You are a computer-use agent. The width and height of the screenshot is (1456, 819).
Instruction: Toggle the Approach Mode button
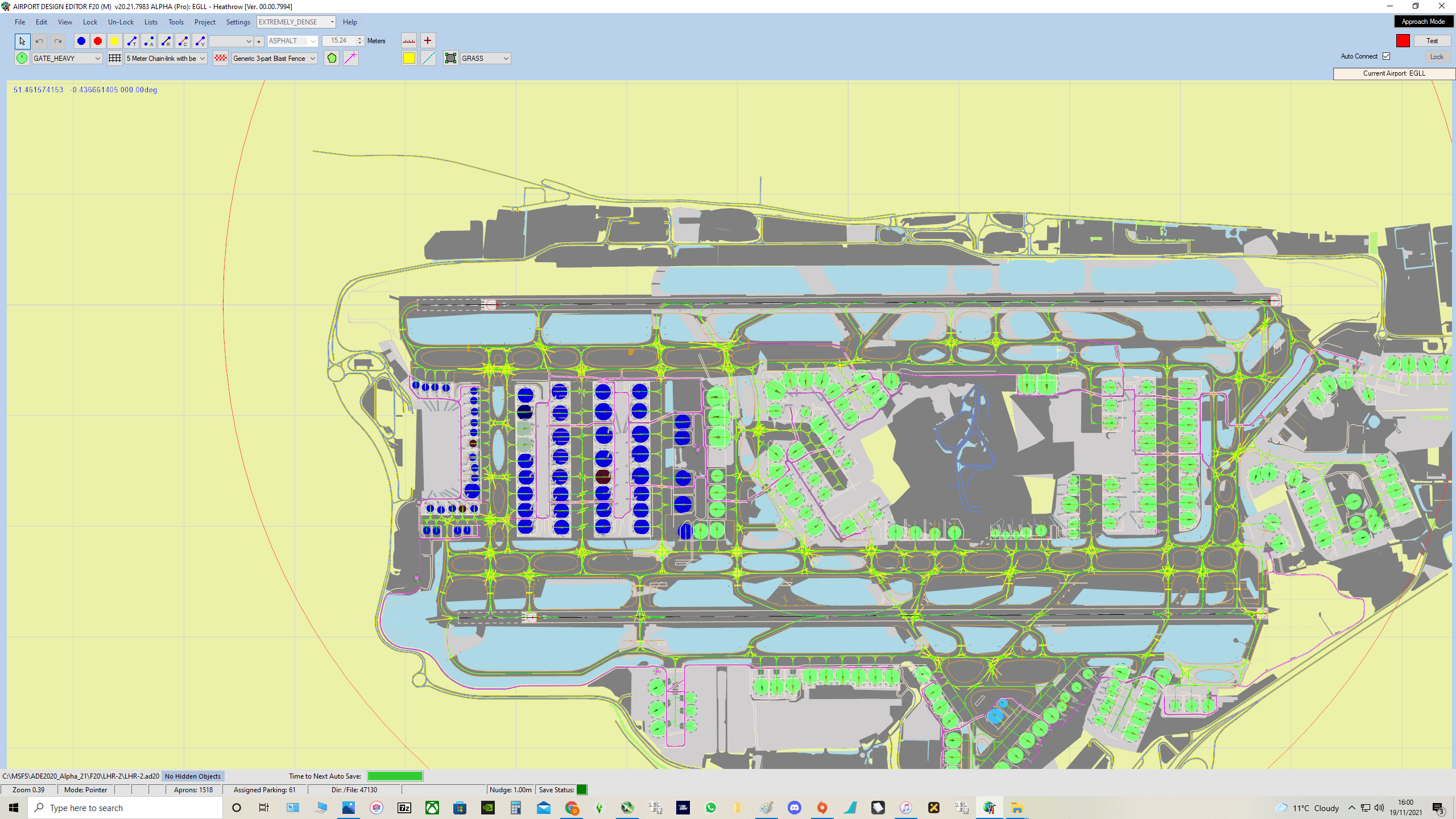(1423, 22)
